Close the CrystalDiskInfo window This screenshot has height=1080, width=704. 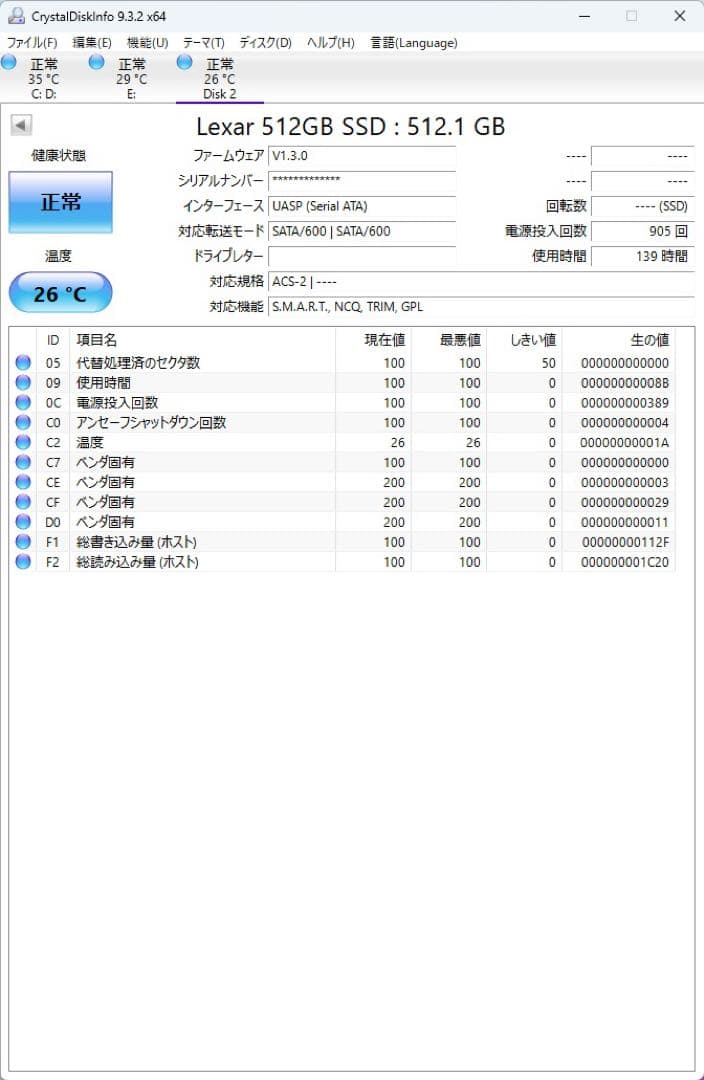point(679,16)
